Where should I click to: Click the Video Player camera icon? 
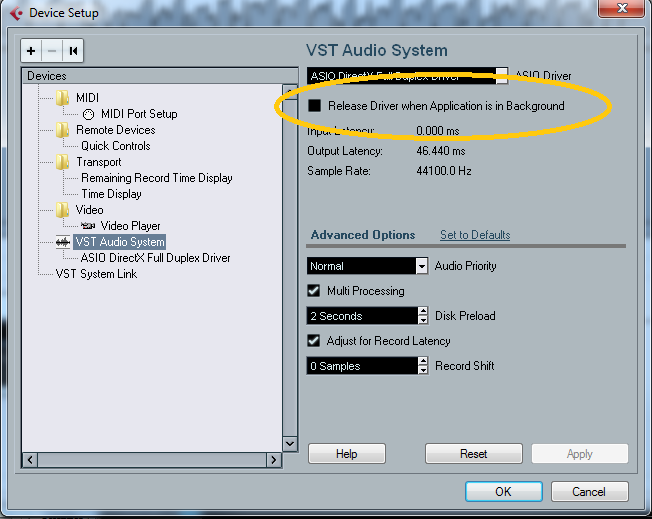(x=88, y=226)
